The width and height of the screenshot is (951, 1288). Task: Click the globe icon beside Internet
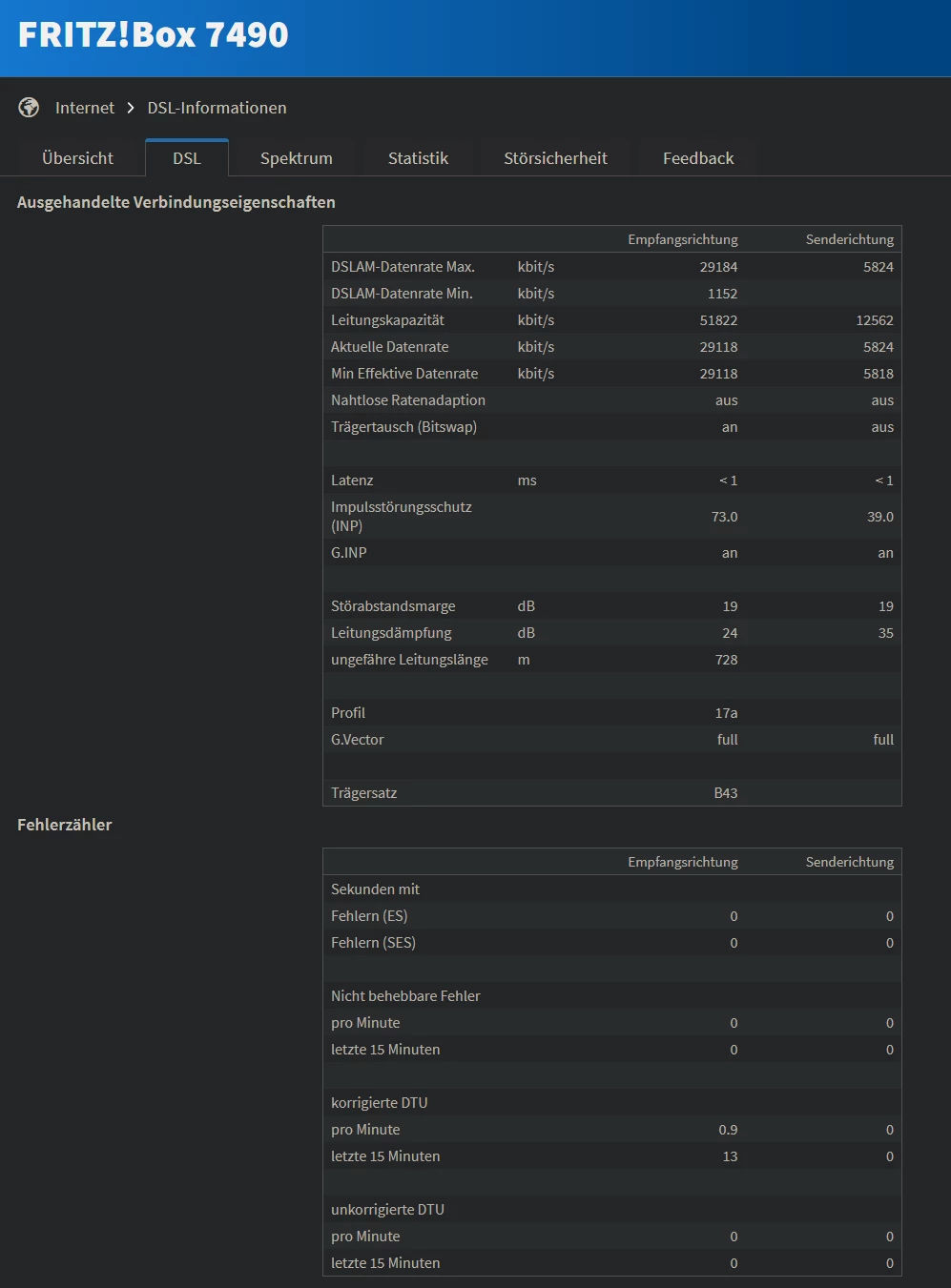tap(29, 108)
